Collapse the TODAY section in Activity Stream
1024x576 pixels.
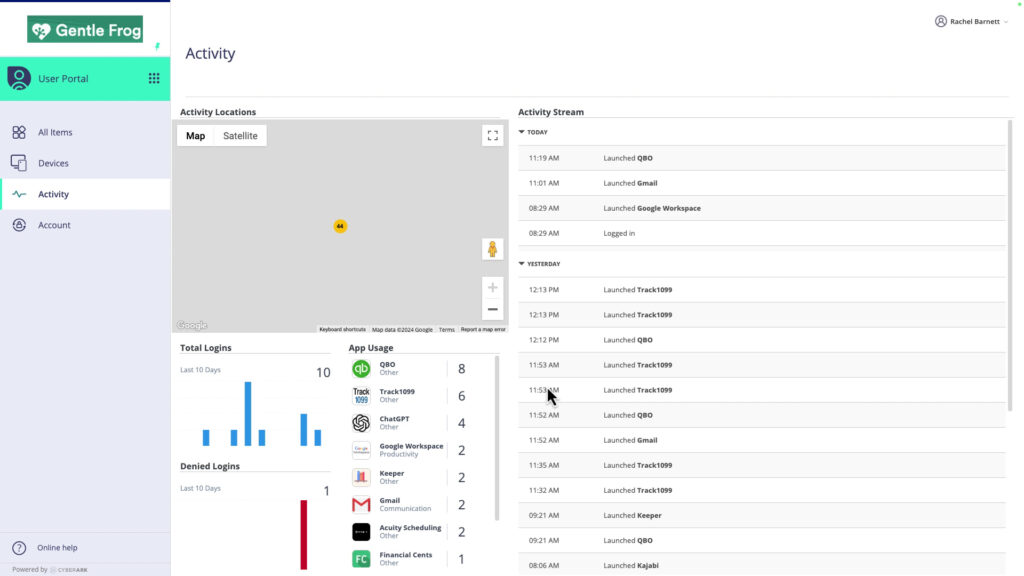tap(522, 131)
